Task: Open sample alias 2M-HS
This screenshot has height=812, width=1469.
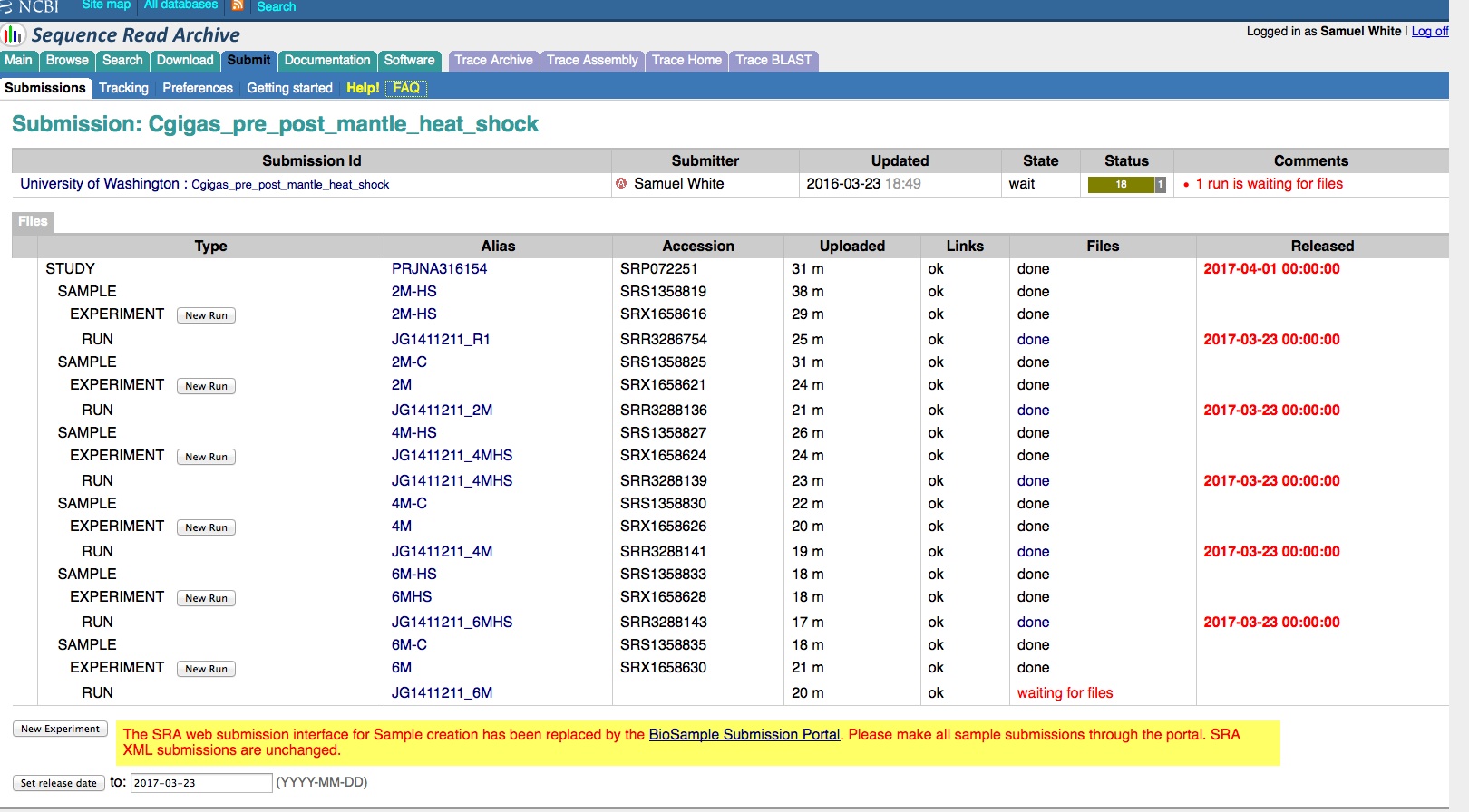Action: (413, 292)
